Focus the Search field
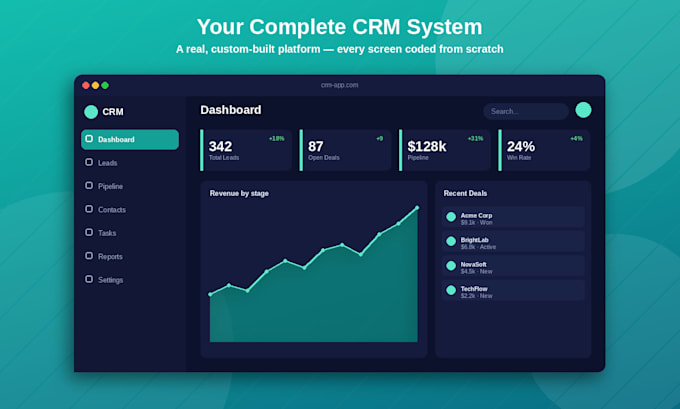Screen dimensions: 680x409 coord(526,111)
